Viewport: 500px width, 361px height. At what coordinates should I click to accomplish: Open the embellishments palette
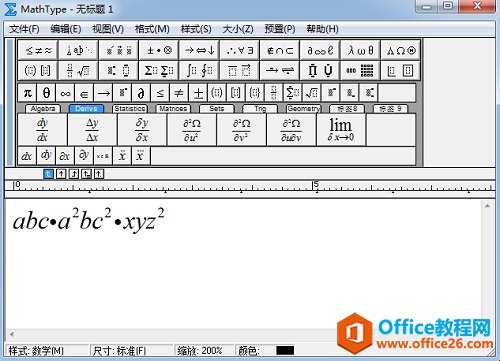119,50
